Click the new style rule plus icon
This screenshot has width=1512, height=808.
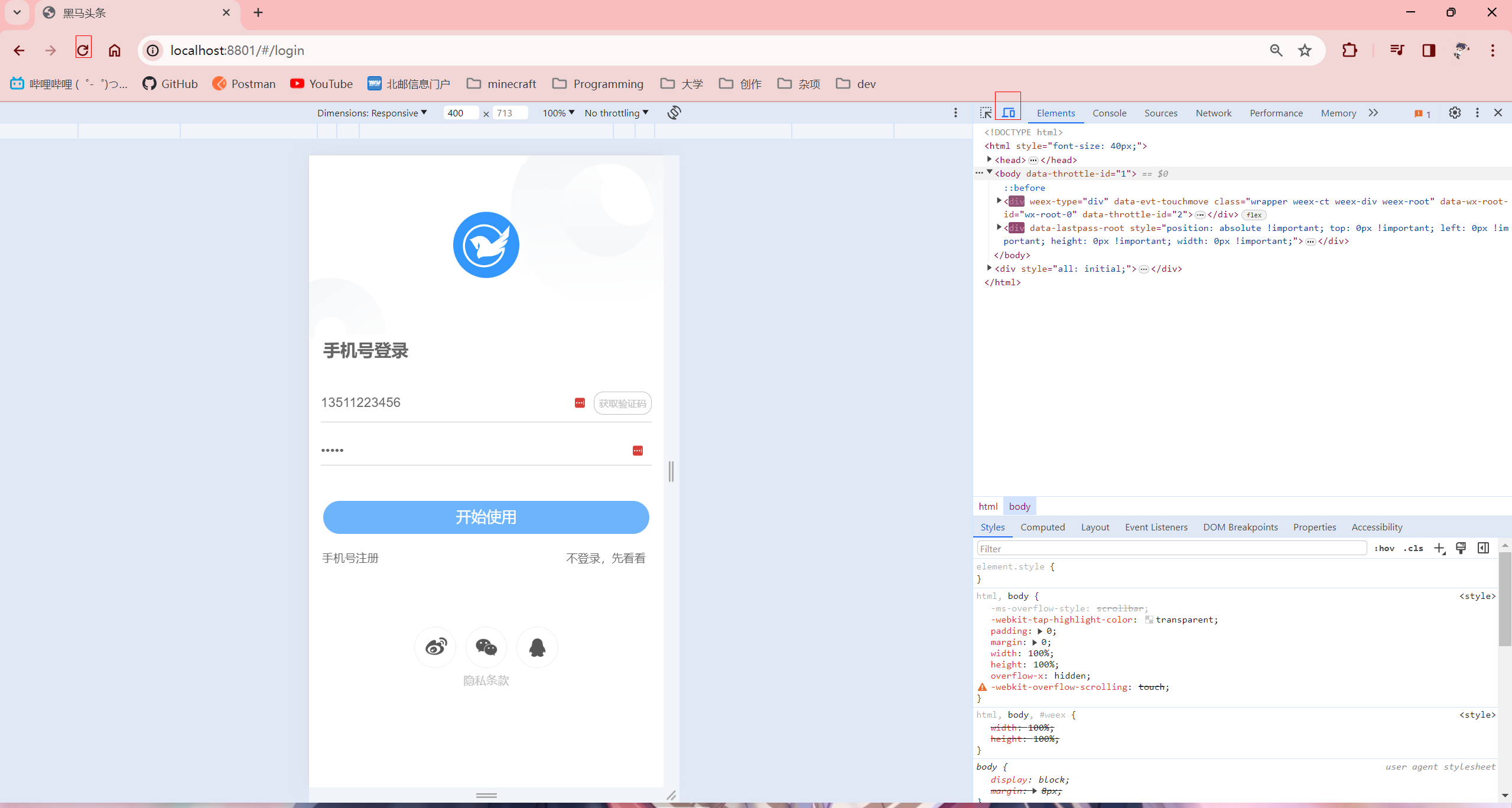tap(1439, 548)
